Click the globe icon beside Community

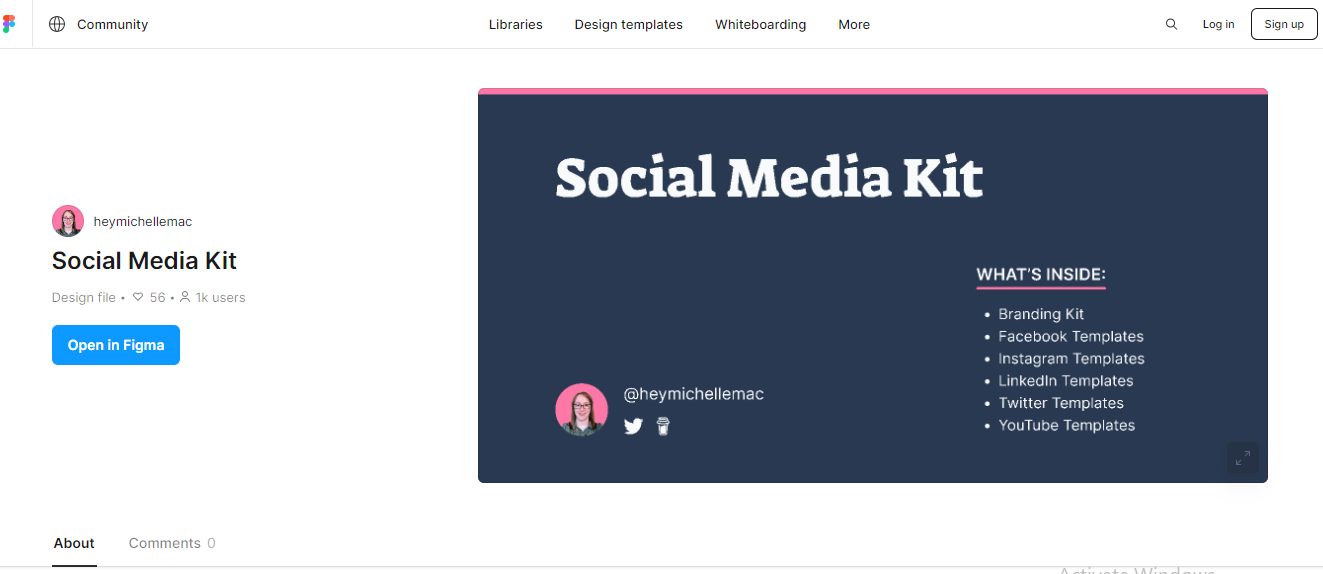click(x=57, y=24)
